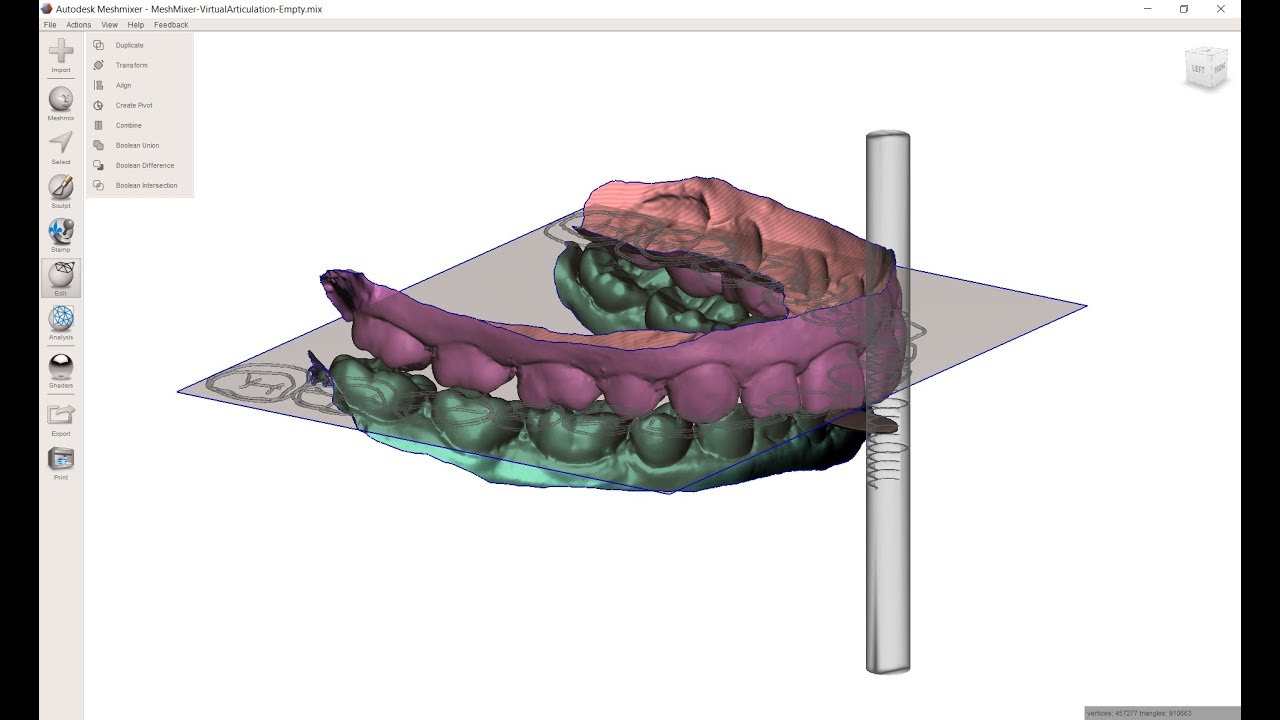
Task: Click the Boolean Difference icon
Action: coord(98,165)
